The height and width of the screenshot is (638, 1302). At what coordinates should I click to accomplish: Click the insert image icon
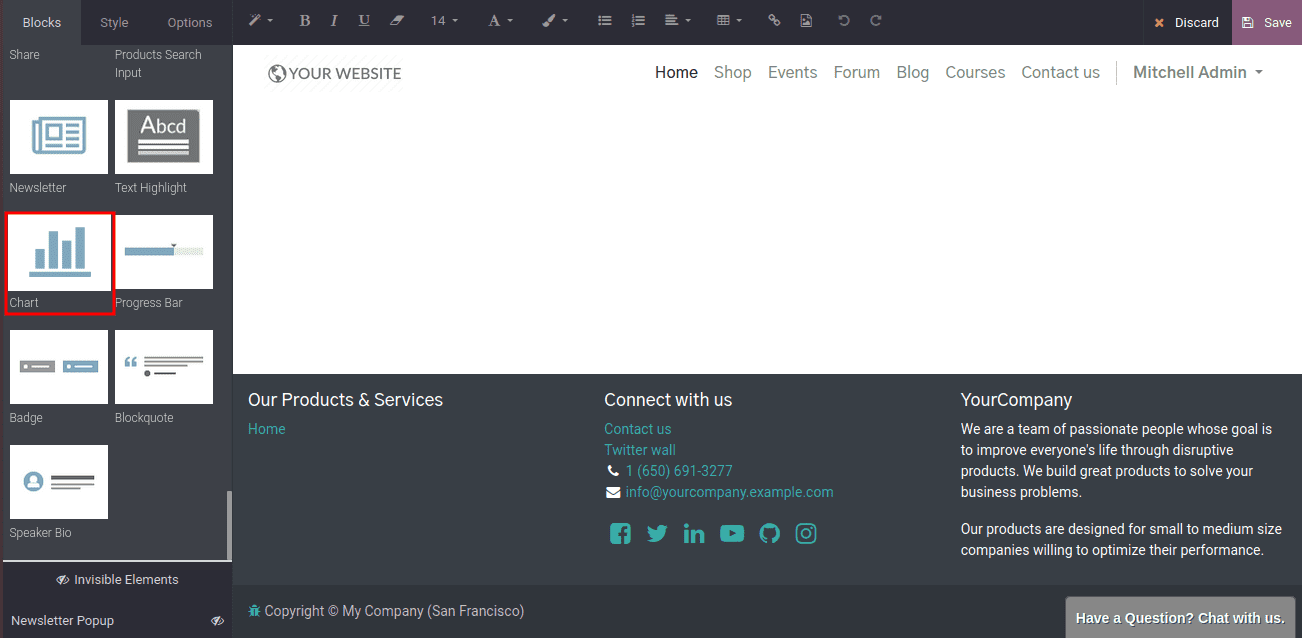point(806,21)
